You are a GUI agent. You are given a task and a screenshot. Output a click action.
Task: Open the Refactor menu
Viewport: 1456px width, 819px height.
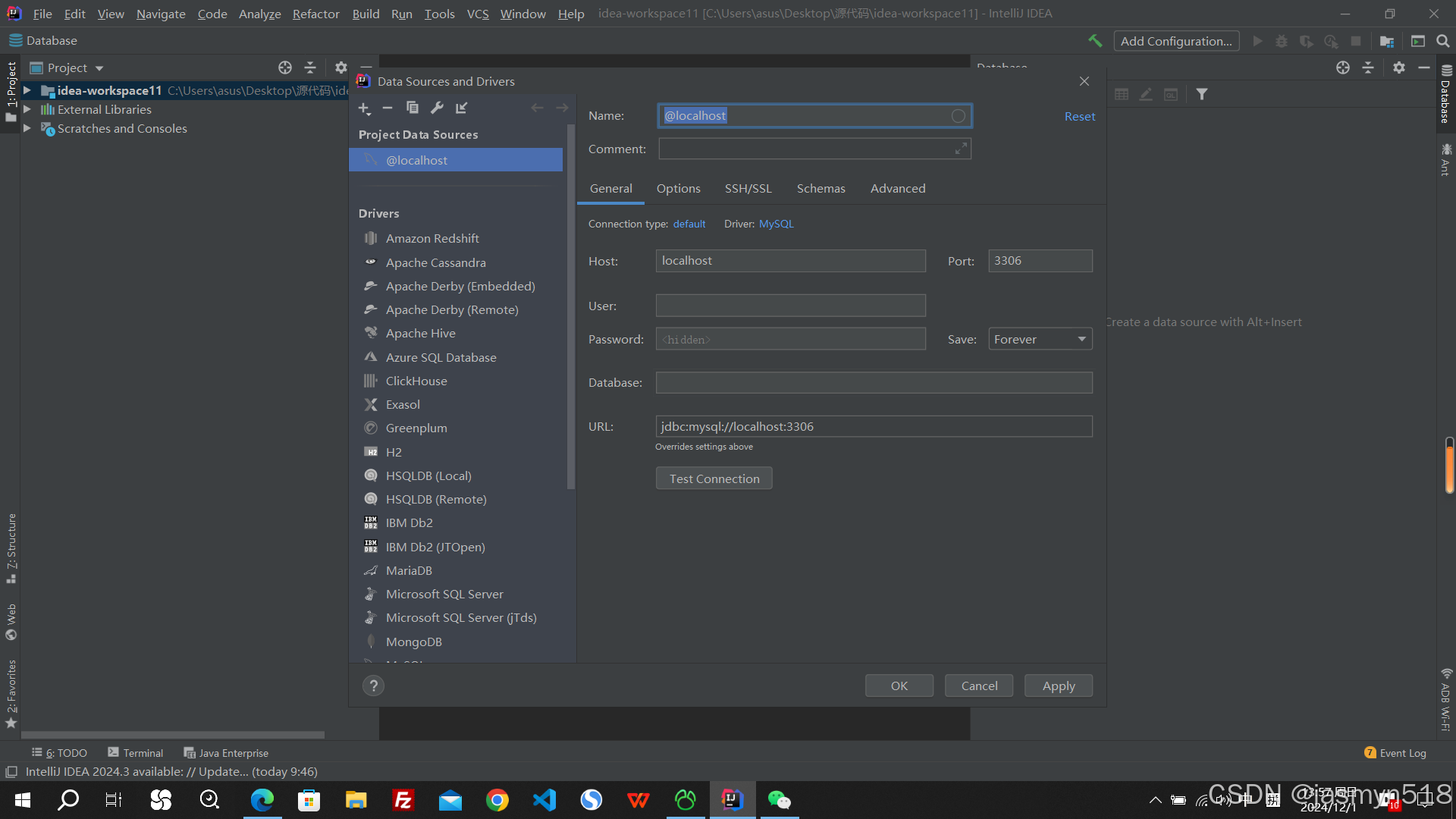pyautogui.click(x=315, y=14)
